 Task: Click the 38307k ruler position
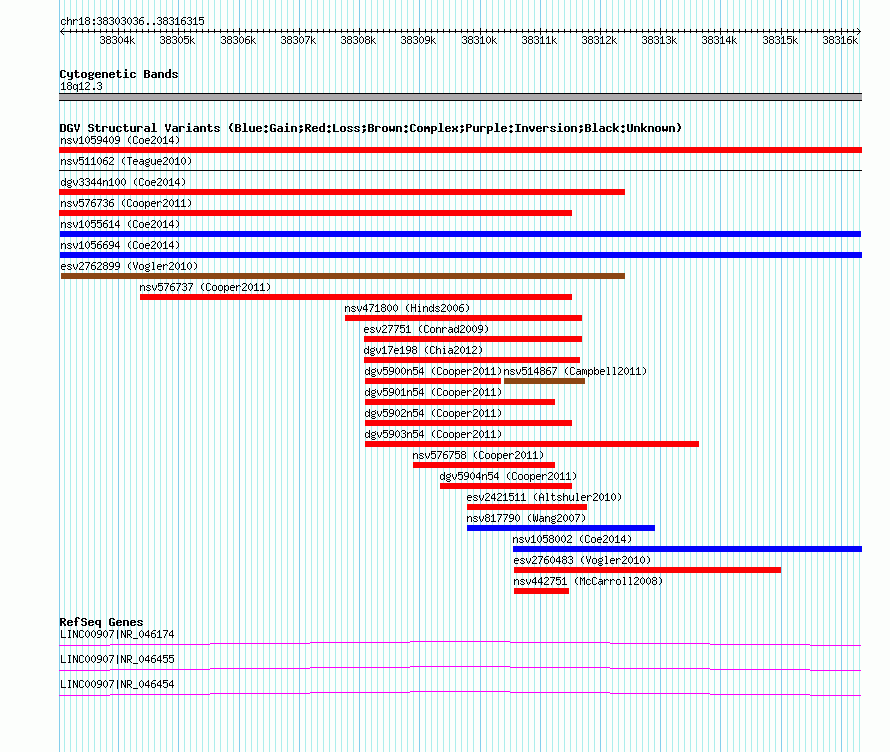tap(298, 40)
